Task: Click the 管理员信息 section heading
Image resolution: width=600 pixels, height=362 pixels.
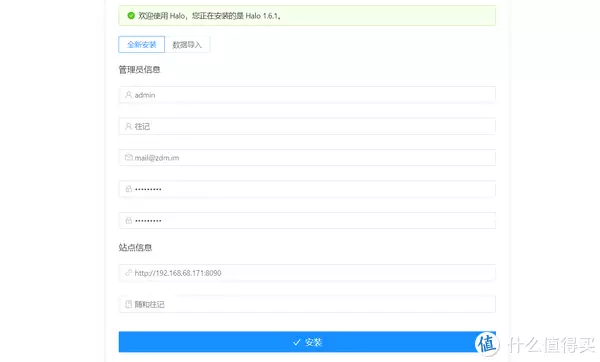Action: tap(139, 70)
